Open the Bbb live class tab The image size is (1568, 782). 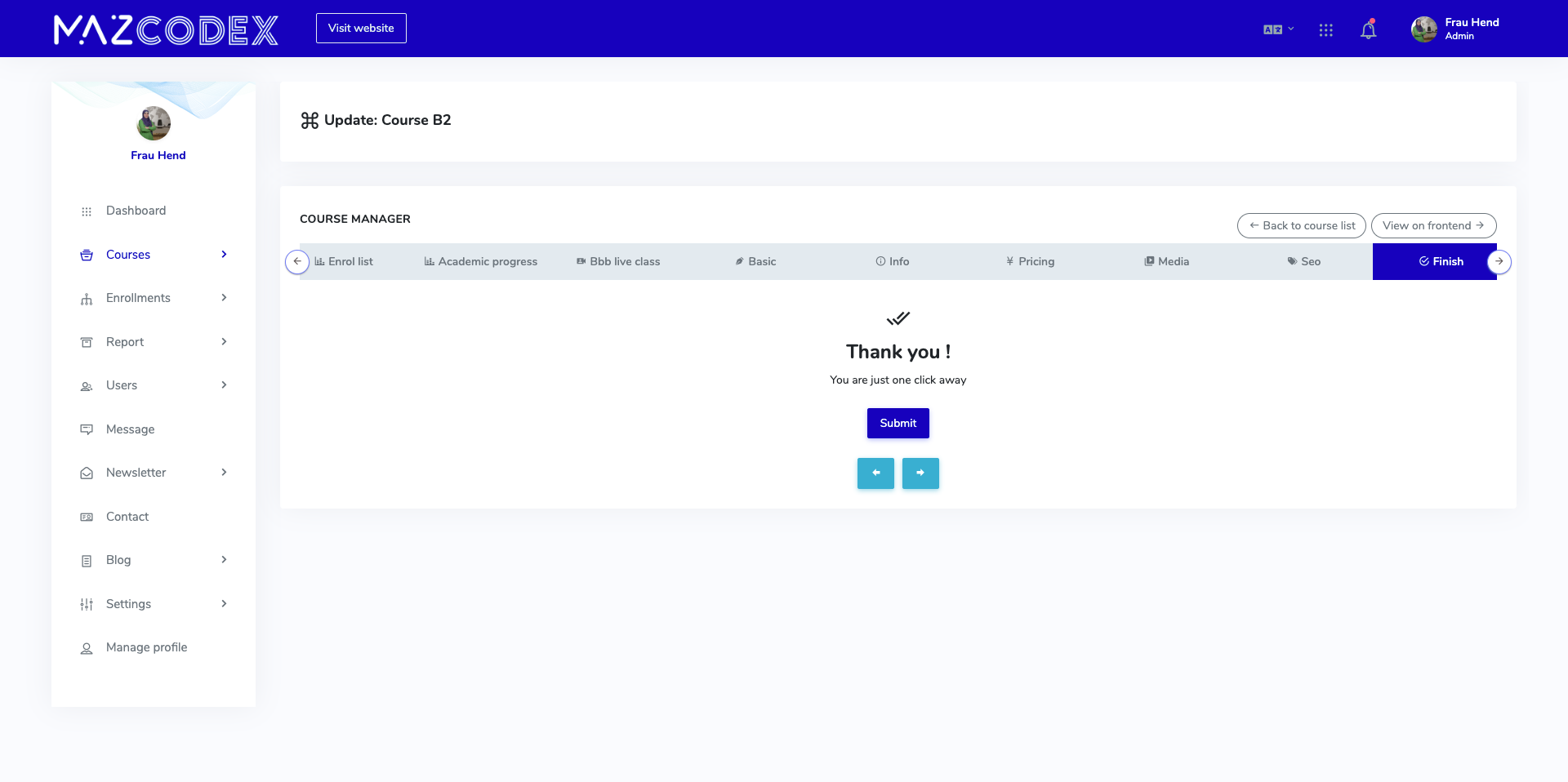tap(618, 261)
